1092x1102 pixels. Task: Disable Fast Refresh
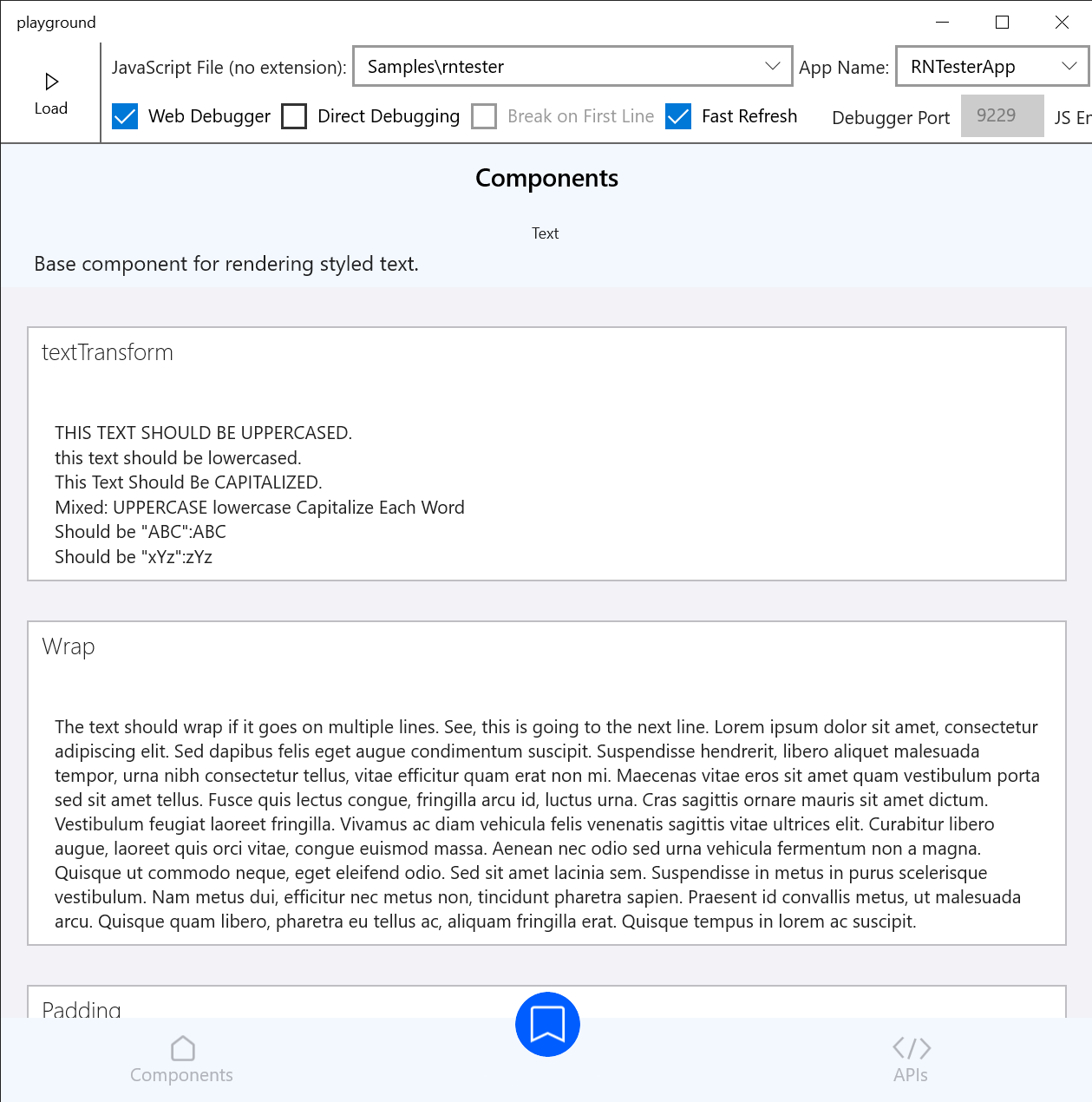678,115
